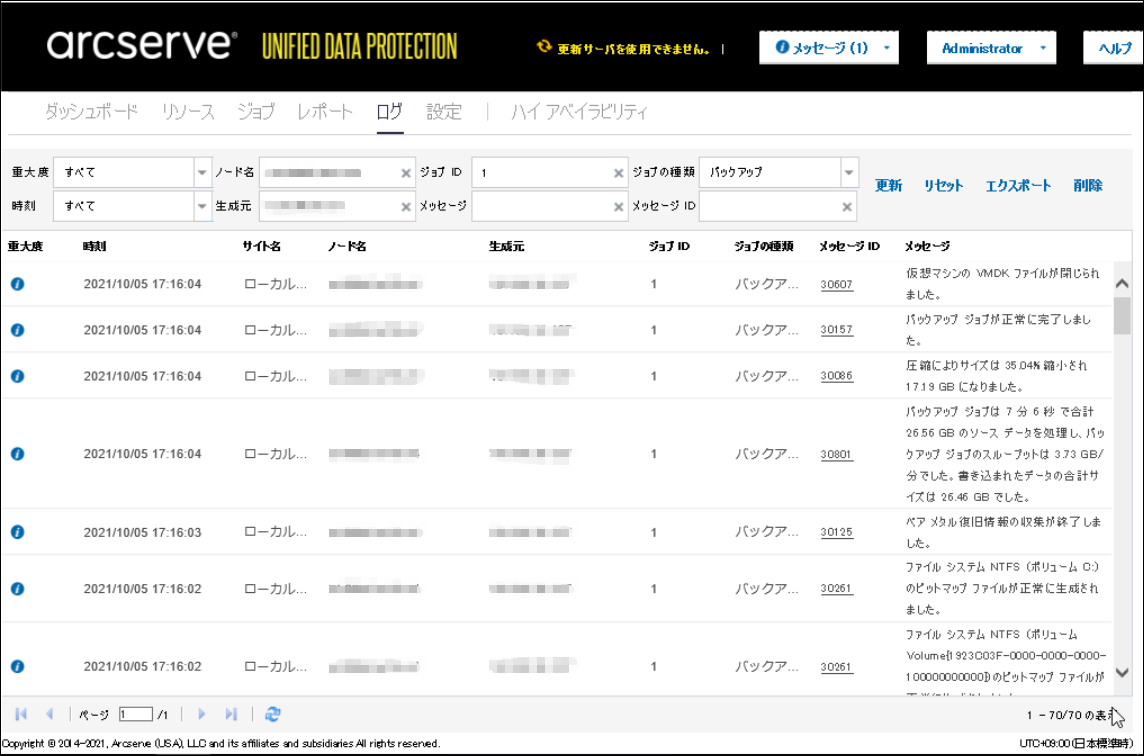Click the previous page arrow icon
The height and width of the screenshot is (756, 1144).
[x=49, y=714]
